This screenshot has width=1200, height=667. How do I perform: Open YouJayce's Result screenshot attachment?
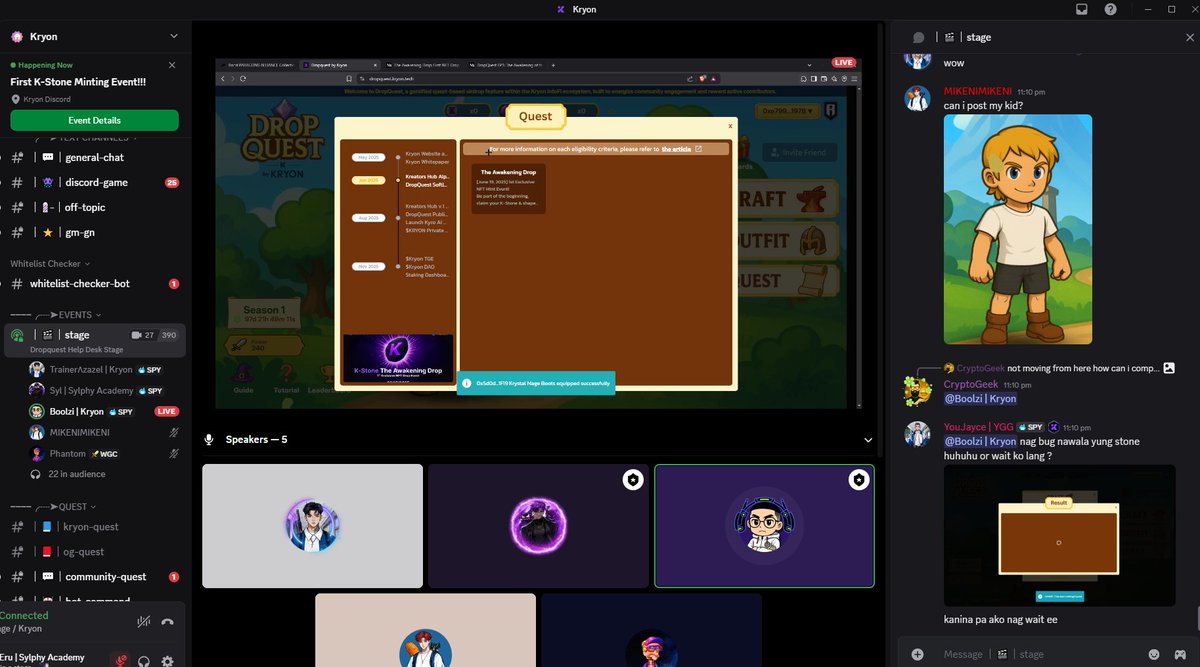[x=1059, y=535]
